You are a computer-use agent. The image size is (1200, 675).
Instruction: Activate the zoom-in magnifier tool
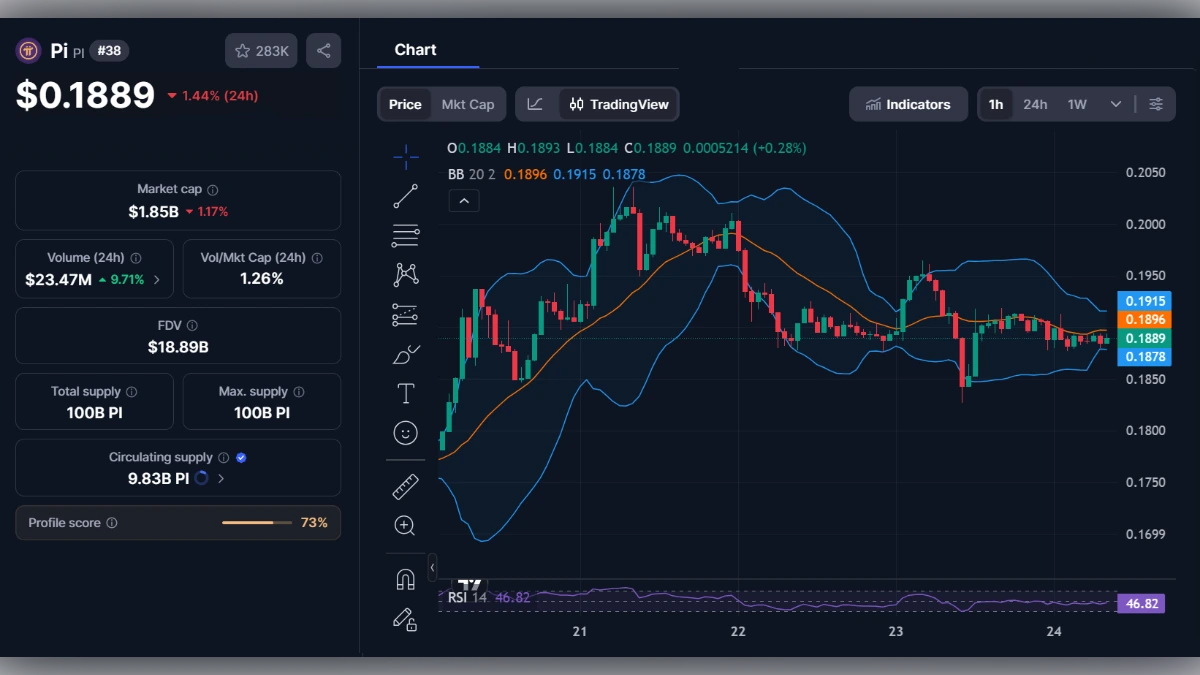click(x=405, y=525)
